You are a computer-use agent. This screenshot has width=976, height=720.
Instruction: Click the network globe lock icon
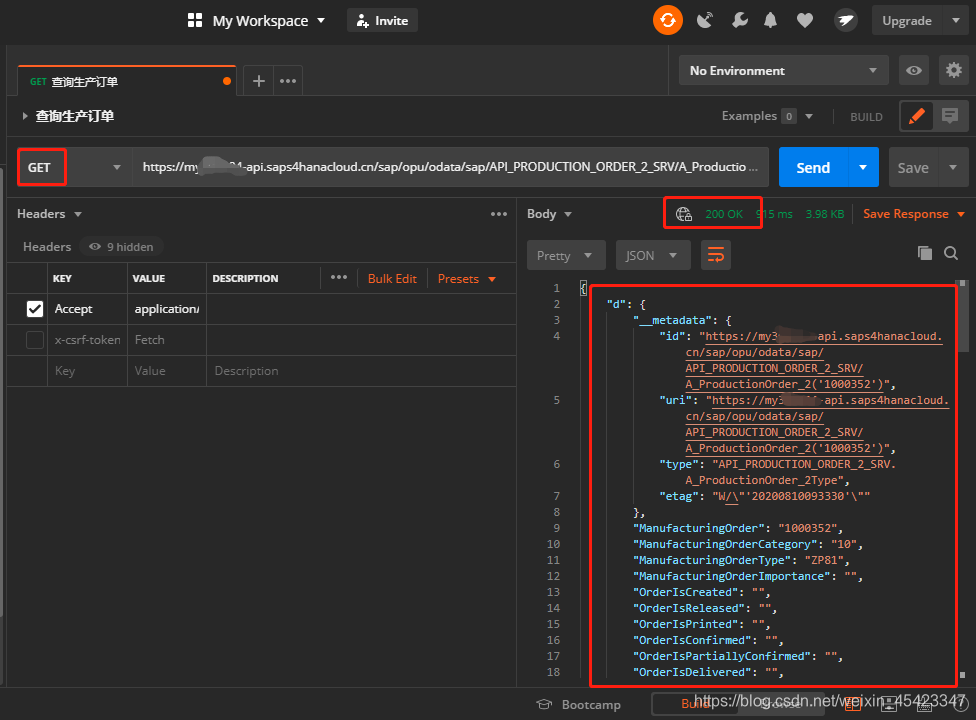pyautogui.click(x=684, y=214)
